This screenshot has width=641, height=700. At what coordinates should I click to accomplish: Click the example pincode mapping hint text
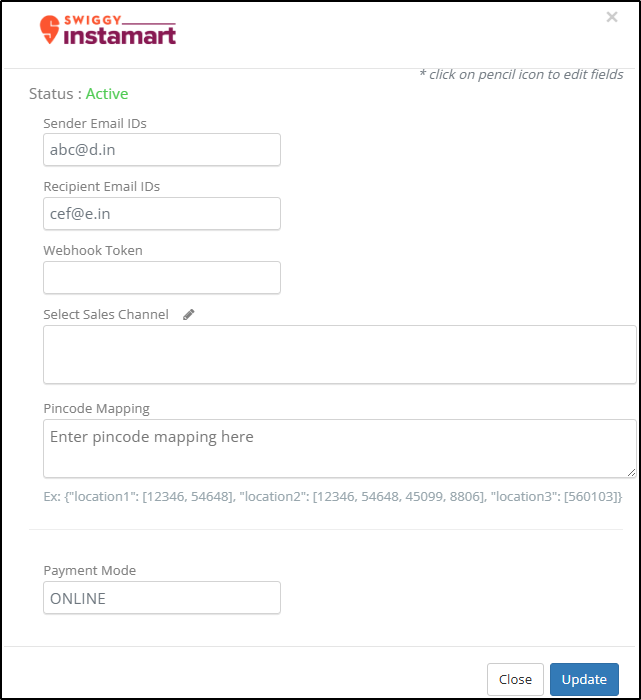pos(332,496)
